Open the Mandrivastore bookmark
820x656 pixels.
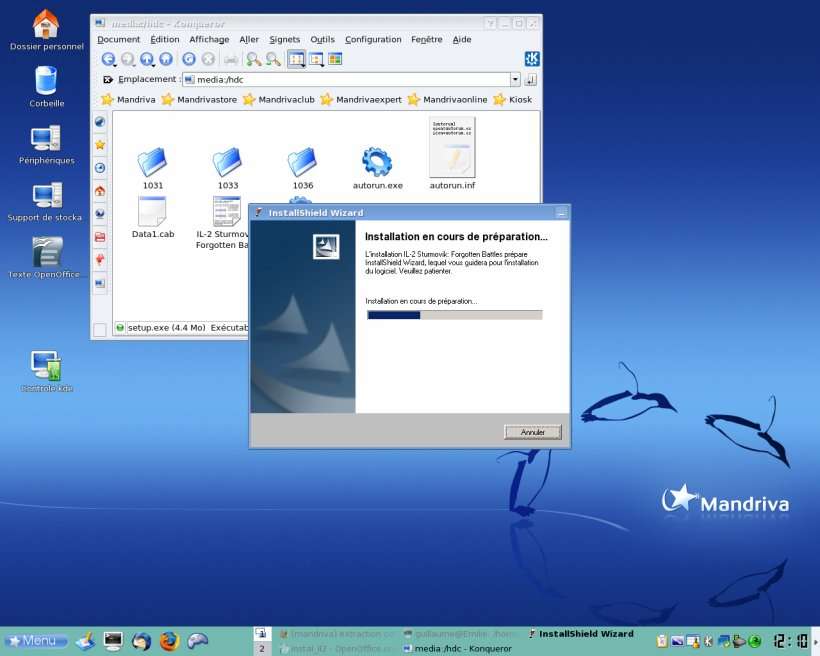199,99
